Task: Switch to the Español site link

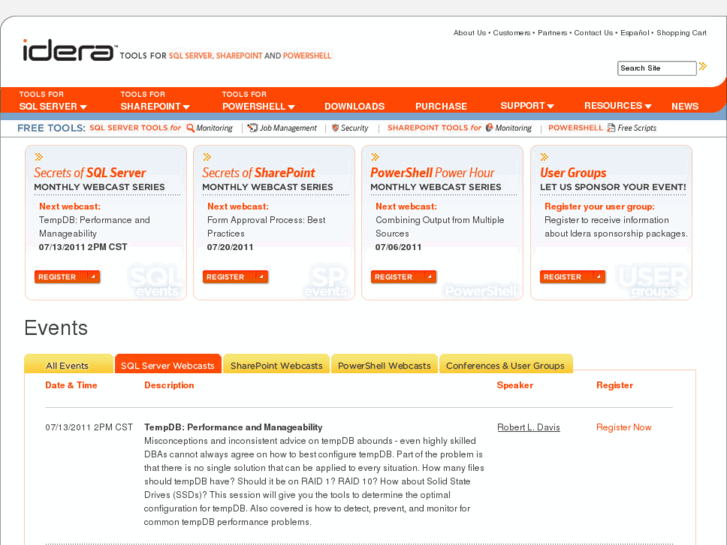Action: 635,33
